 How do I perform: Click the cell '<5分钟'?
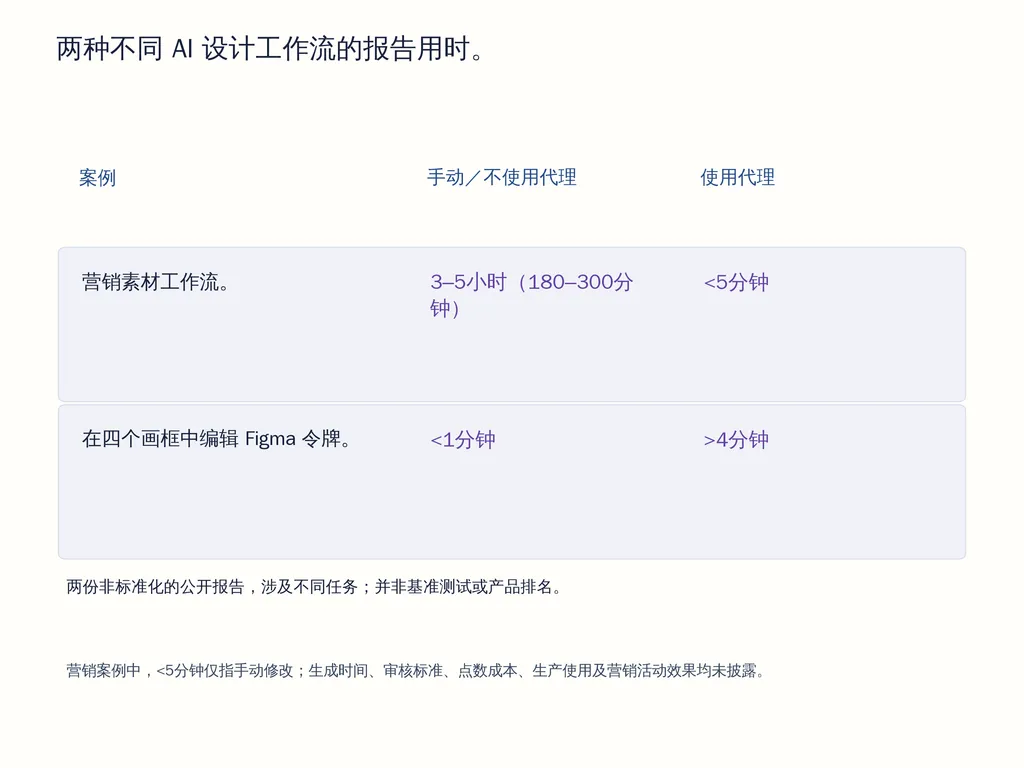coord(736,282)
